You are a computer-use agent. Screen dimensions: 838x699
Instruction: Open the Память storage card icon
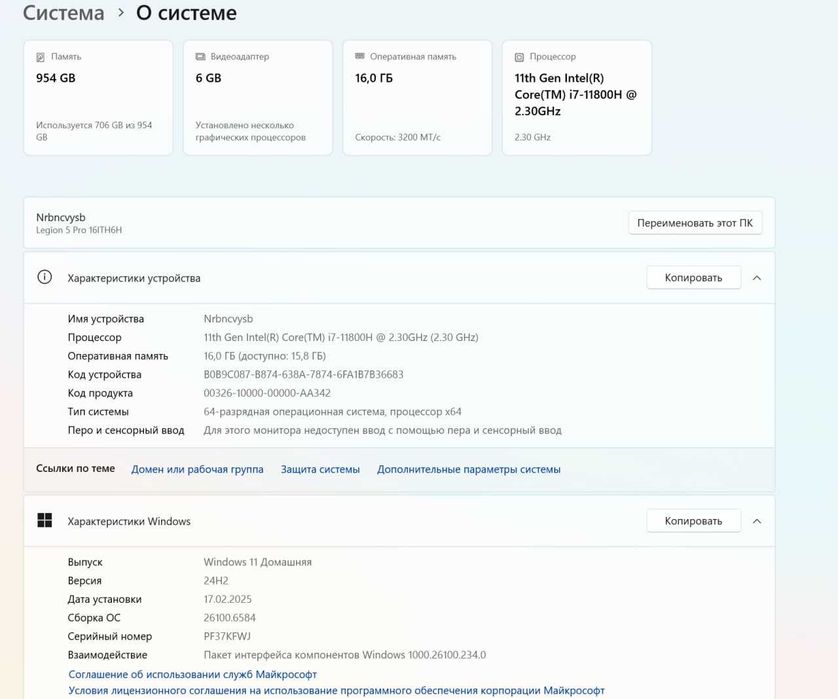point(40,57)
